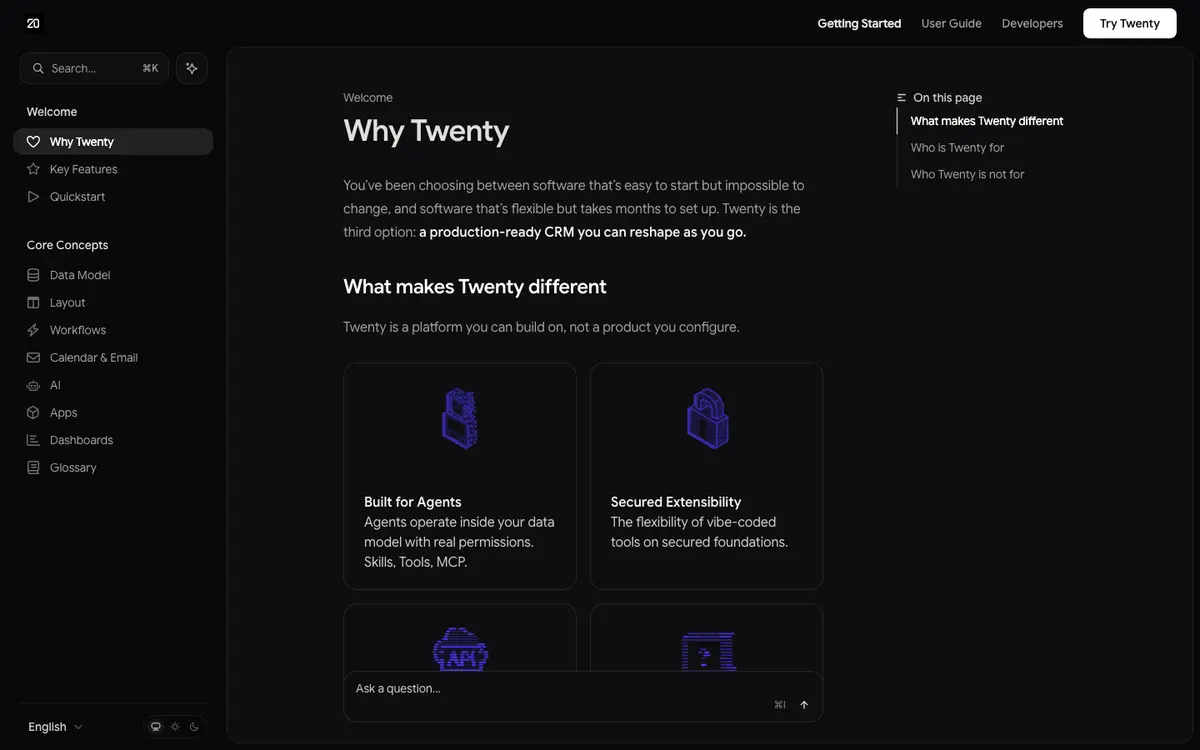Click the Secured Extensibility card title
The height and width of the screenshot is (750, 1200).
click(676, 502)
